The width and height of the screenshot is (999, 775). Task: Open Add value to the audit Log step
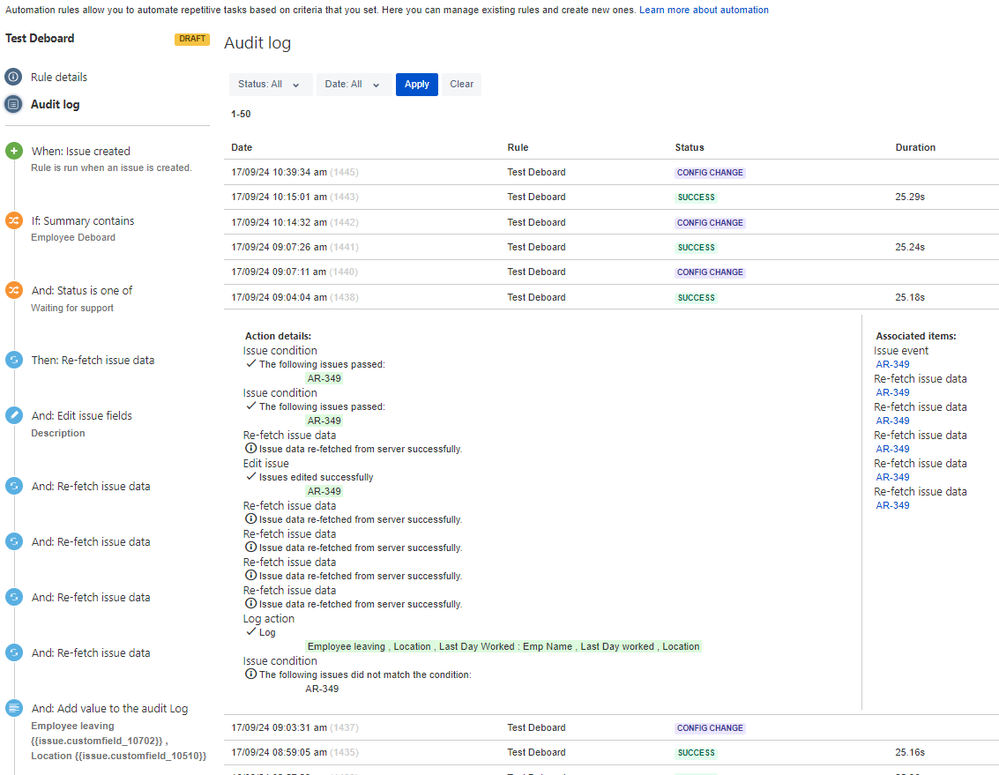pos(110,708)
